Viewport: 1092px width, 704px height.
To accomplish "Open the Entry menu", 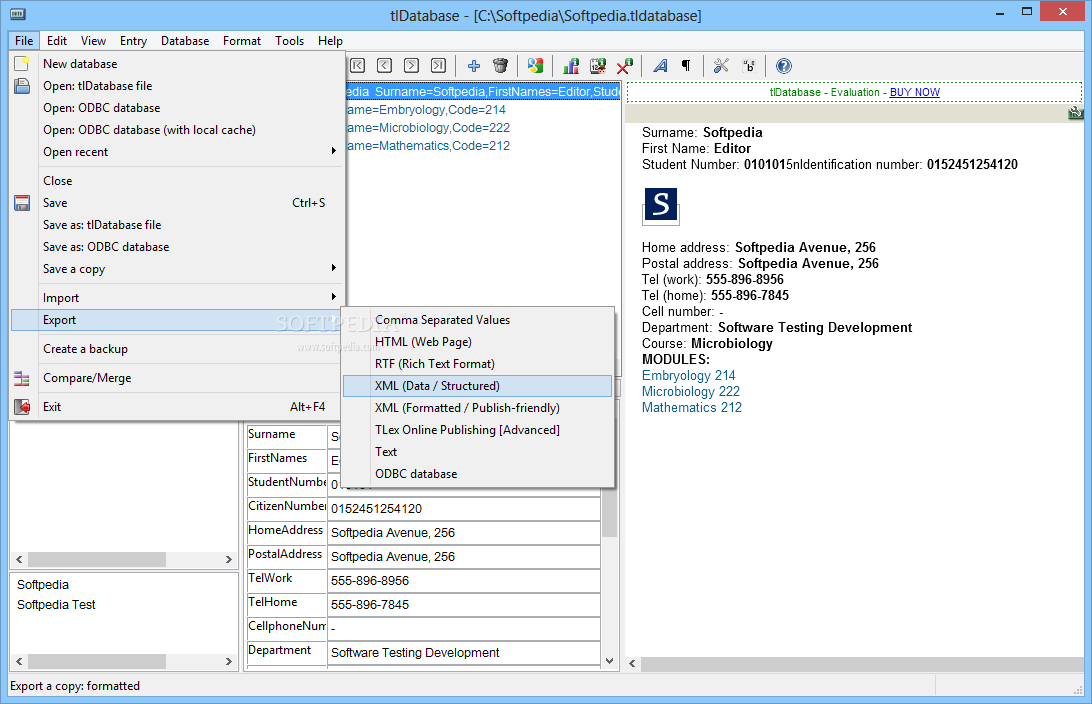I will click(x=133, y=41).
